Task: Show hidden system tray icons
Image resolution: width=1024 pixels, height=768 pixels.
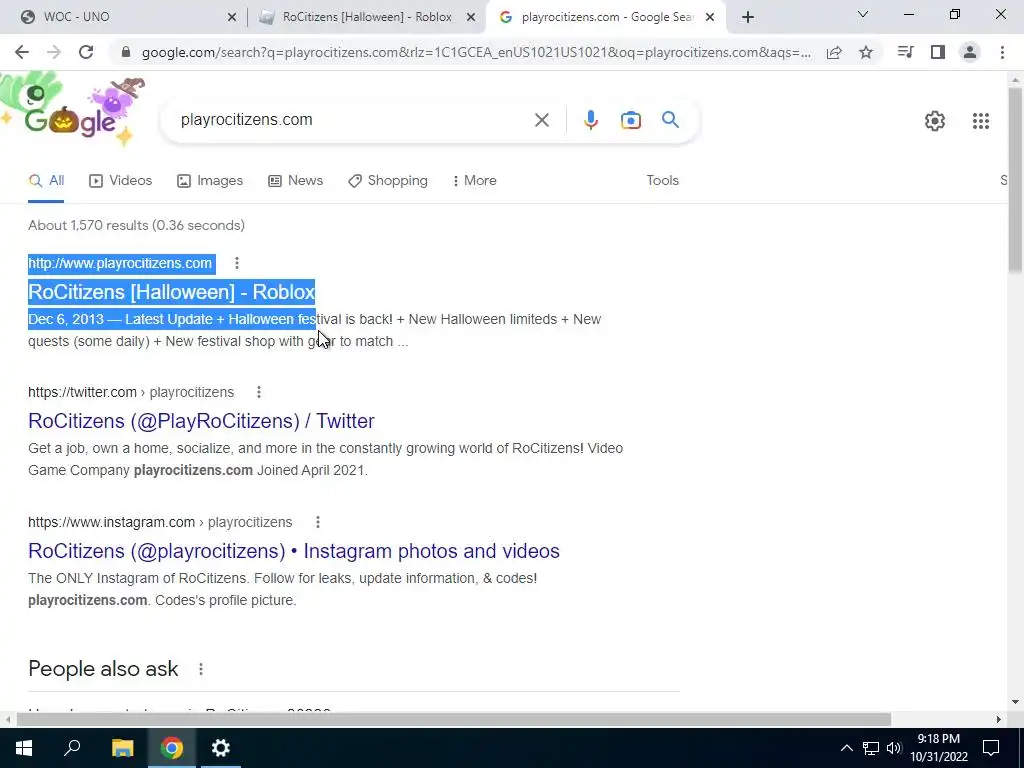Action: point(846,748)
